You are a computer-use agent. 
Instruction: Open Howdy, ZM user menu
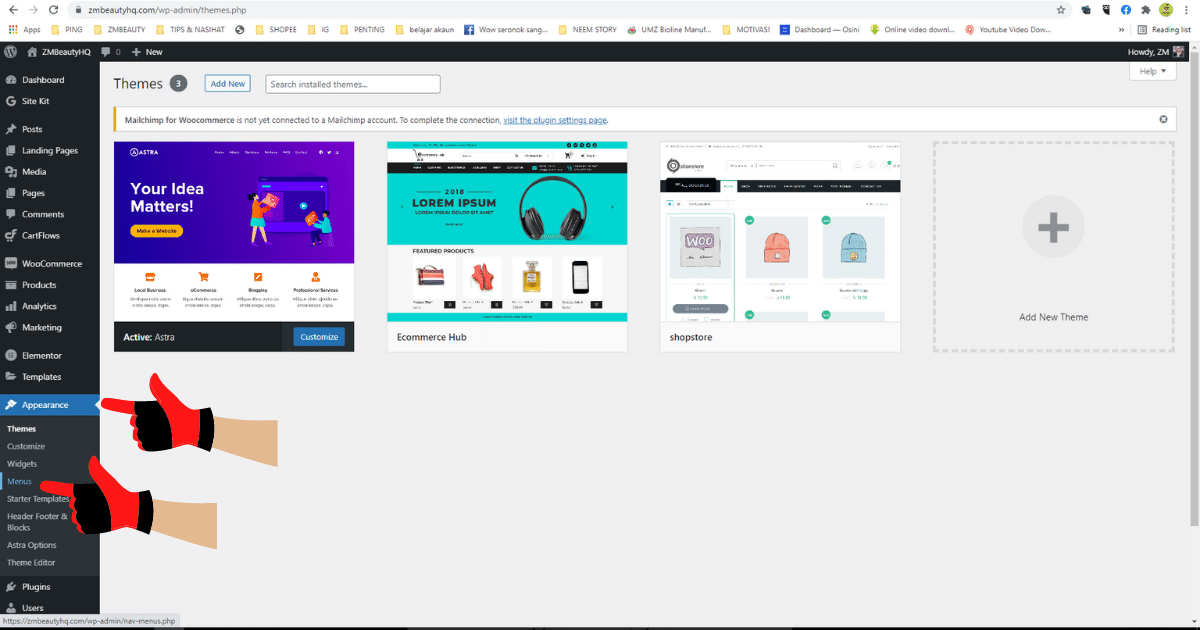point(1156,51)
